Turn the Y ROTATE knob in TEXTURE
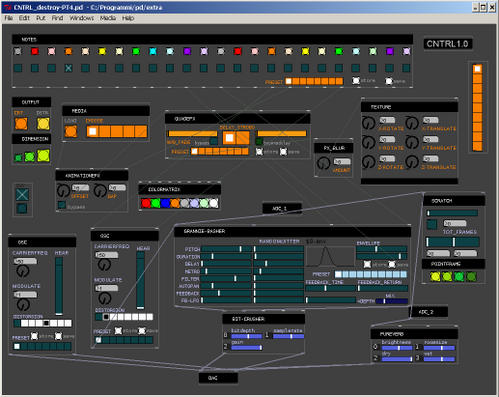The width and height of the screenshot is (499, 397). (x=368, y=142)
